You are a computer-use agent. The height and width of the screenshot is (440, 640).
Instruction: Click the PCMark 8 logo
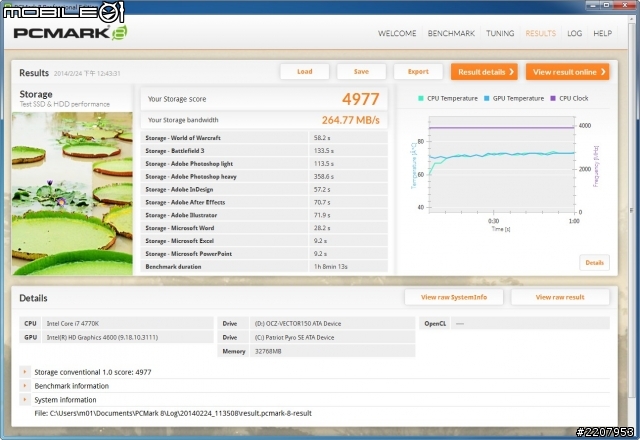[x=70, y=33]
